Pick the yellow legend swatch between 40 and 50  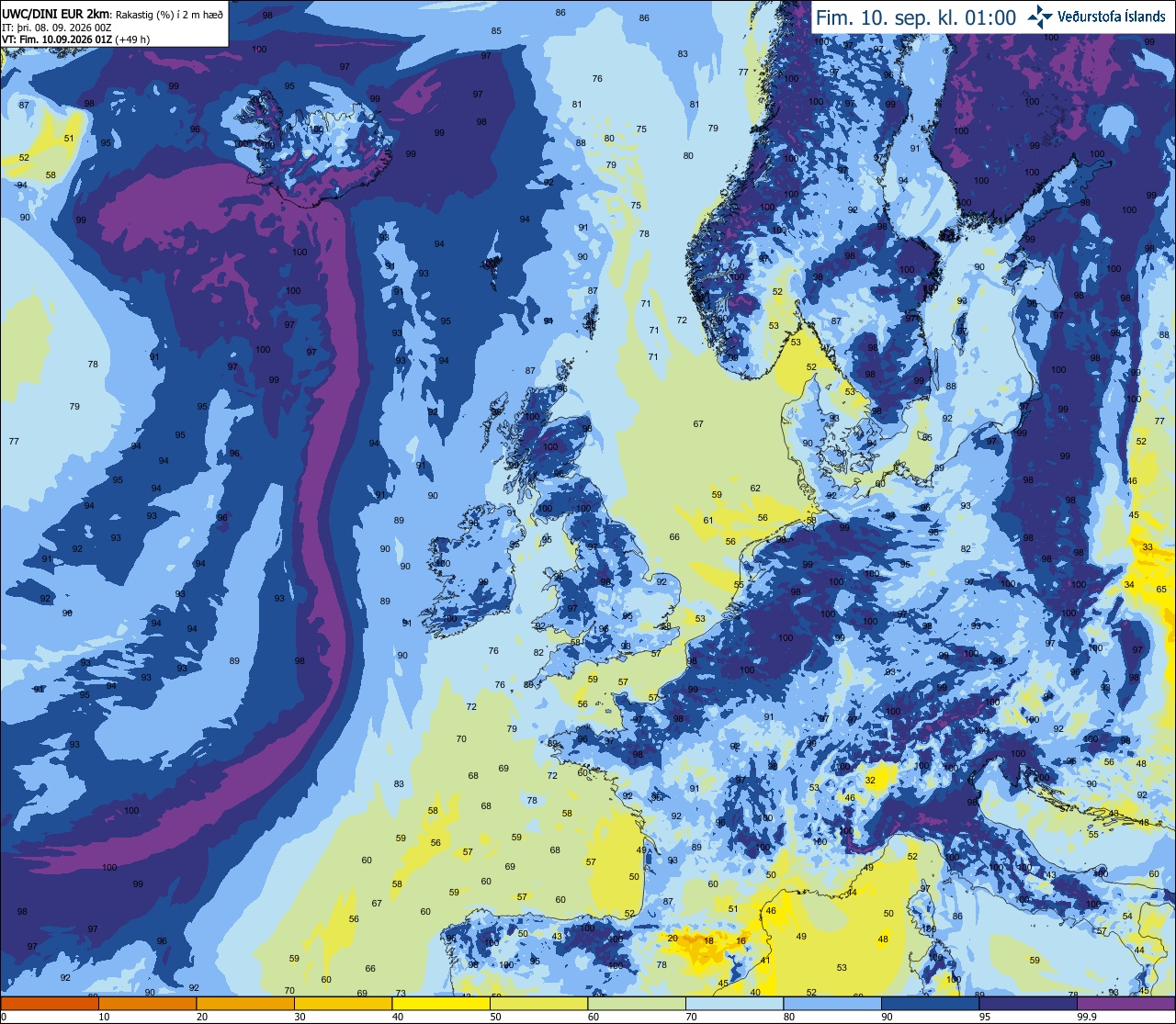pos(441,1004)
